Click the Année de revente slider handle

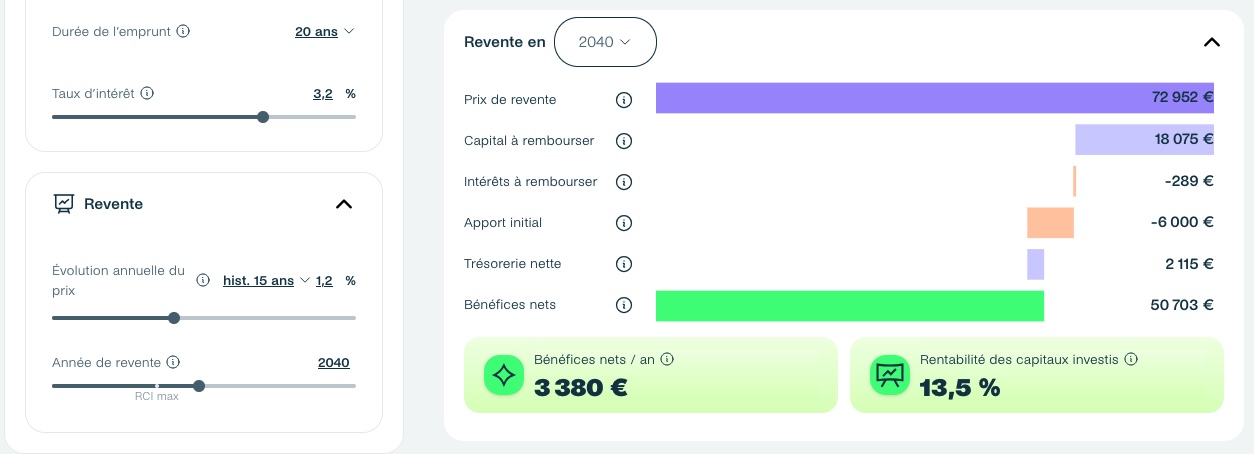[x=199, y=386]
